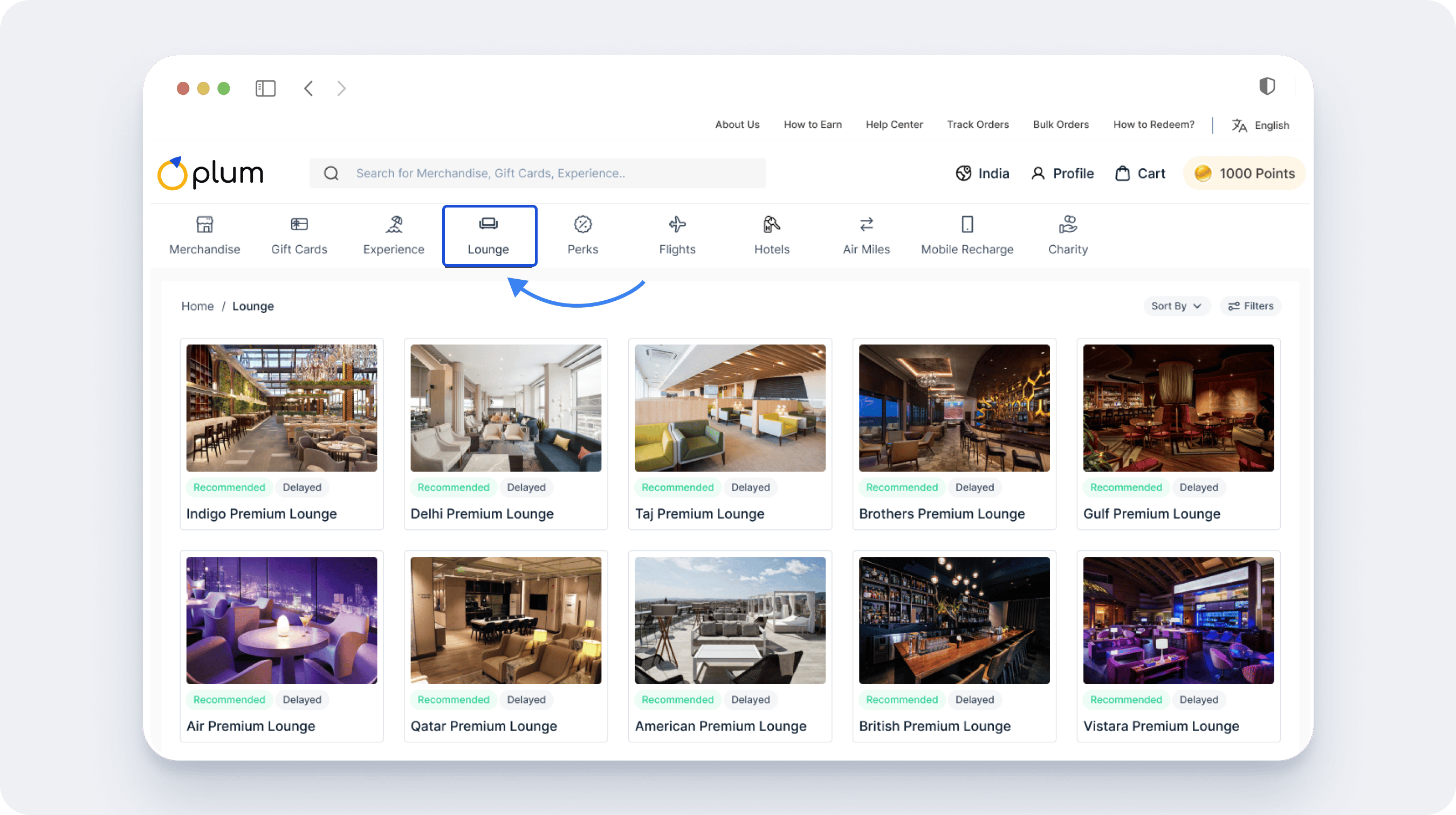Click the Taj Premium Lounge title
The image size is (1456, 815).
click(x=699, y=514)
